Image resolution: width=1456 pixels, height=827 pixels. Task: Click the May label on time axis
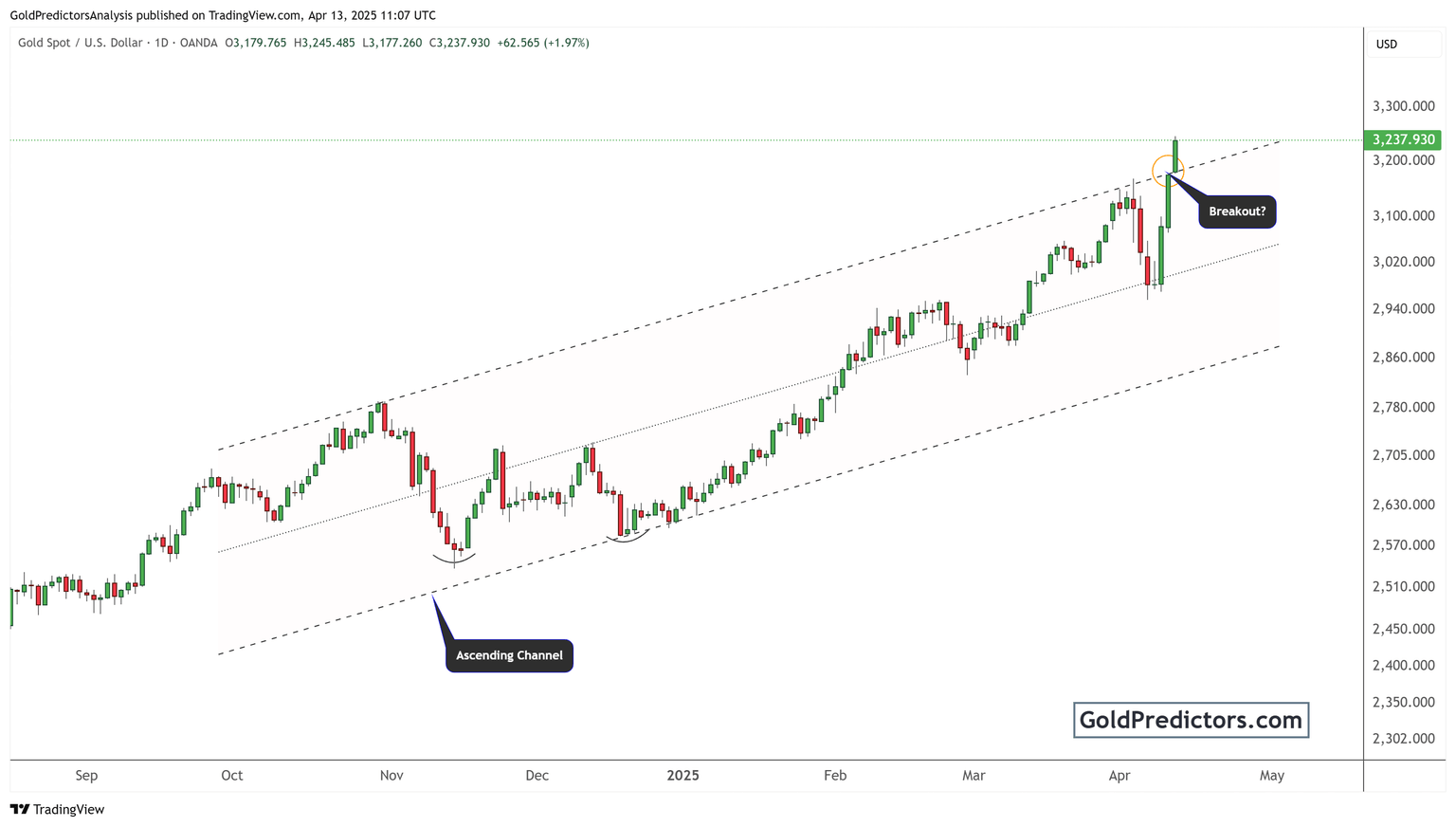click(x=1272, y=775)
